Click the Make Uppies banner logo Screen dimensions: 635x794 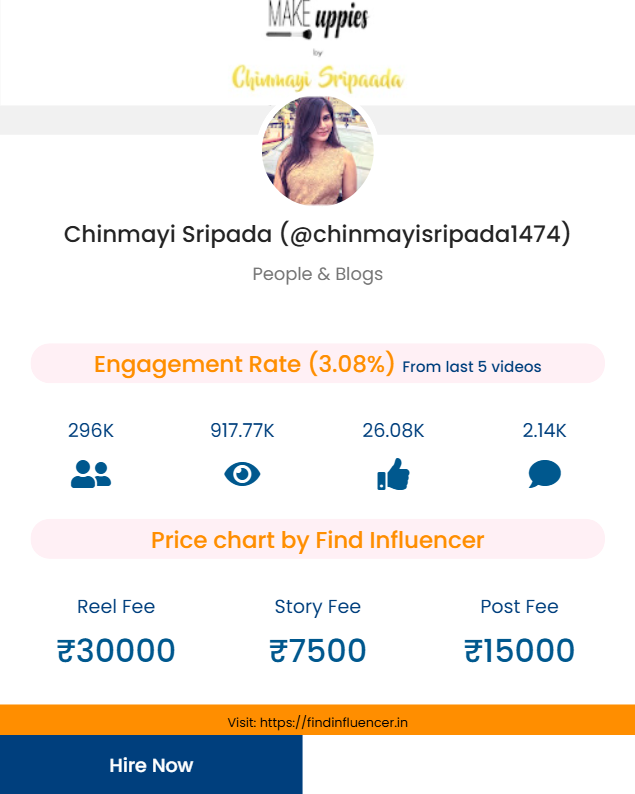click(x=317, y=48)
